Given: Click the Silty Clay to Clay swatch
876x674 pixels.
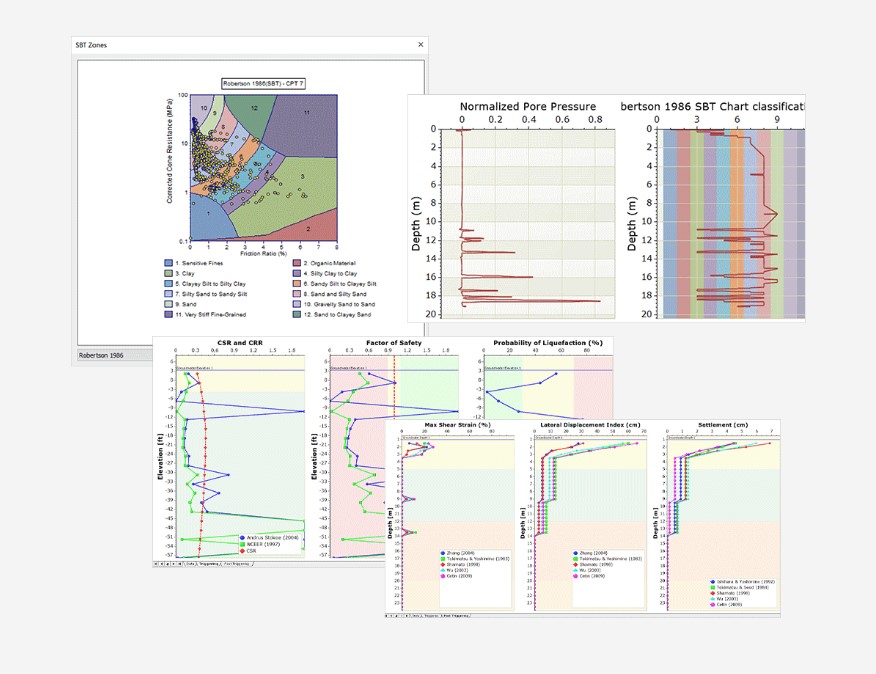Looking at the screenshot, I should coord(297,273).
